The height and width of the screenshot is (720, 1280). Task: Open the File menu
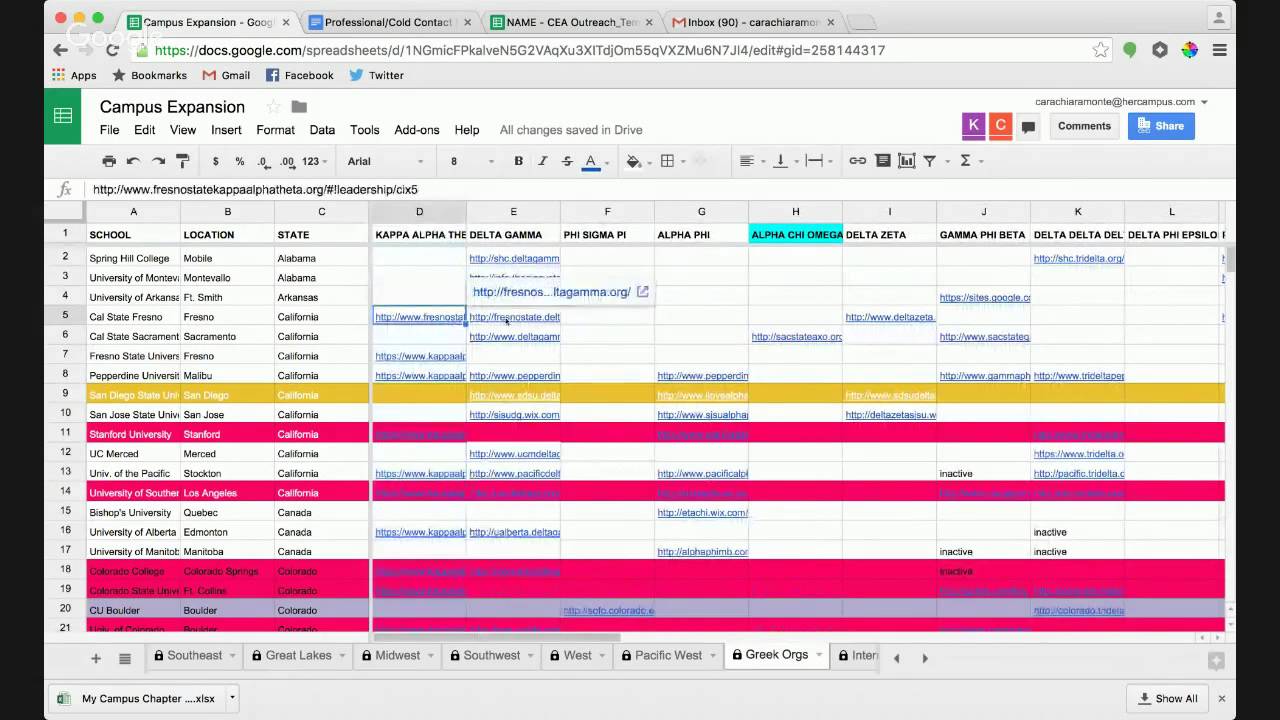[x=109, y=130]
